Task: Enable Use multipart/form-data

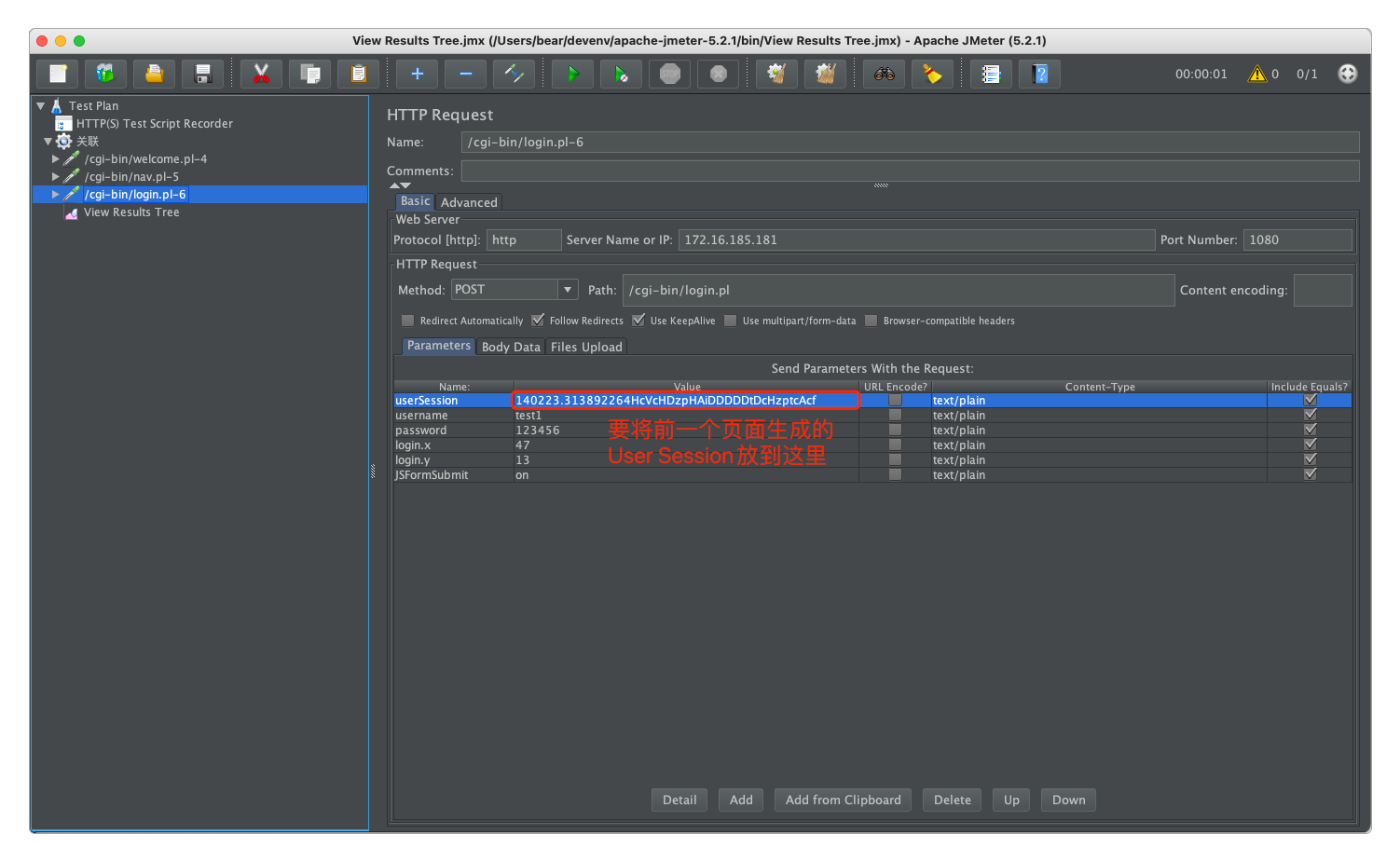Action: [731, 321]
